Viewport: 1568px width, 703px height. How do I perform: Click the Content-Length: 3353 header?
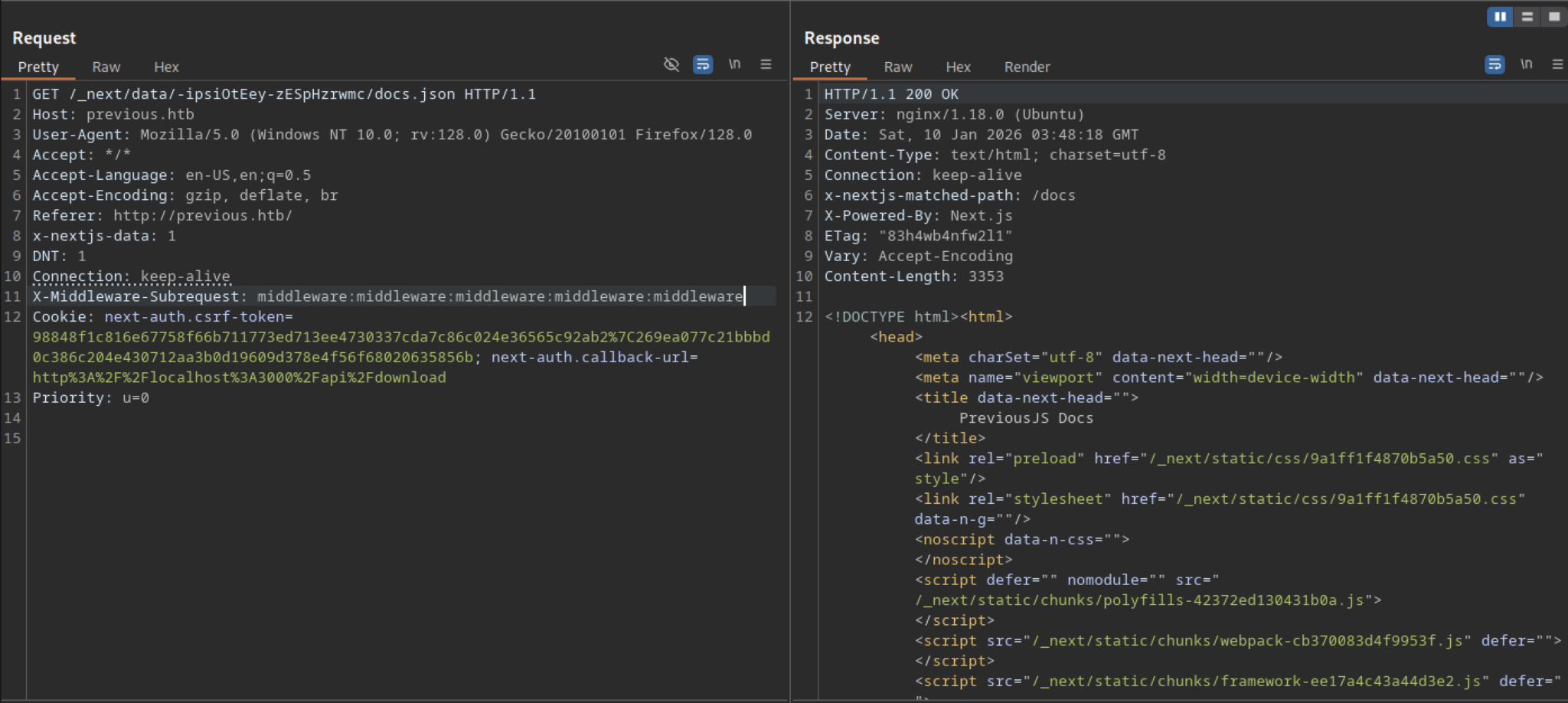[913, 276]
